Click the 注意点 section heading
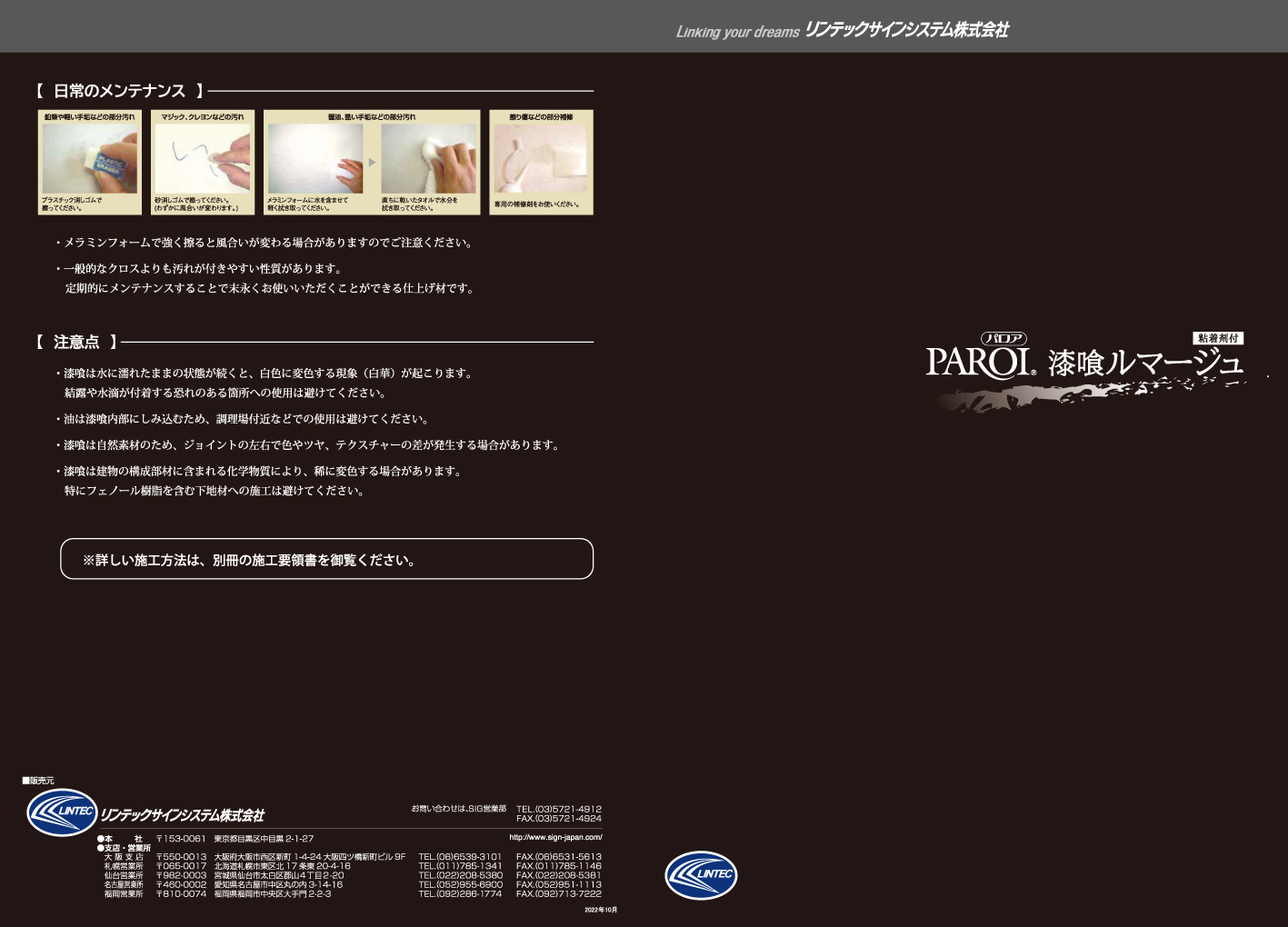 (76, 342)
